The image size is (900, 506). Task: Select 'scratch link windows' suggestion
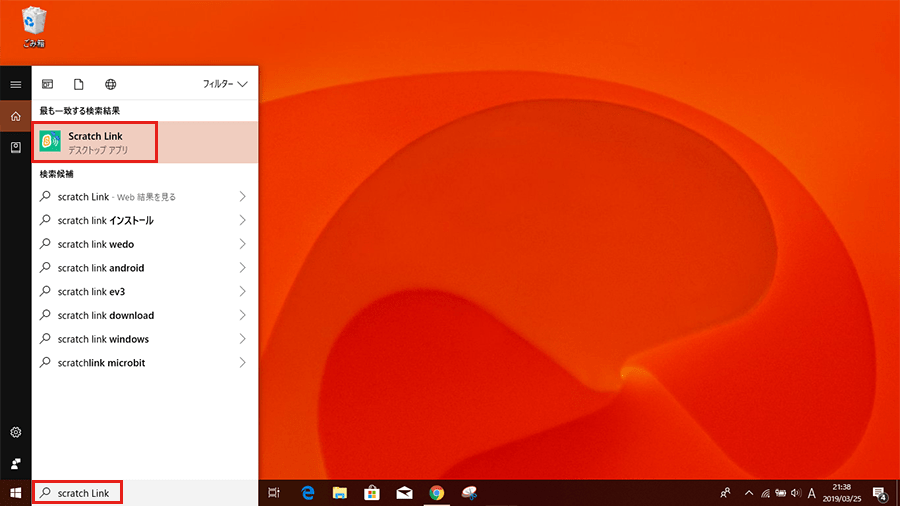[145, 339]
